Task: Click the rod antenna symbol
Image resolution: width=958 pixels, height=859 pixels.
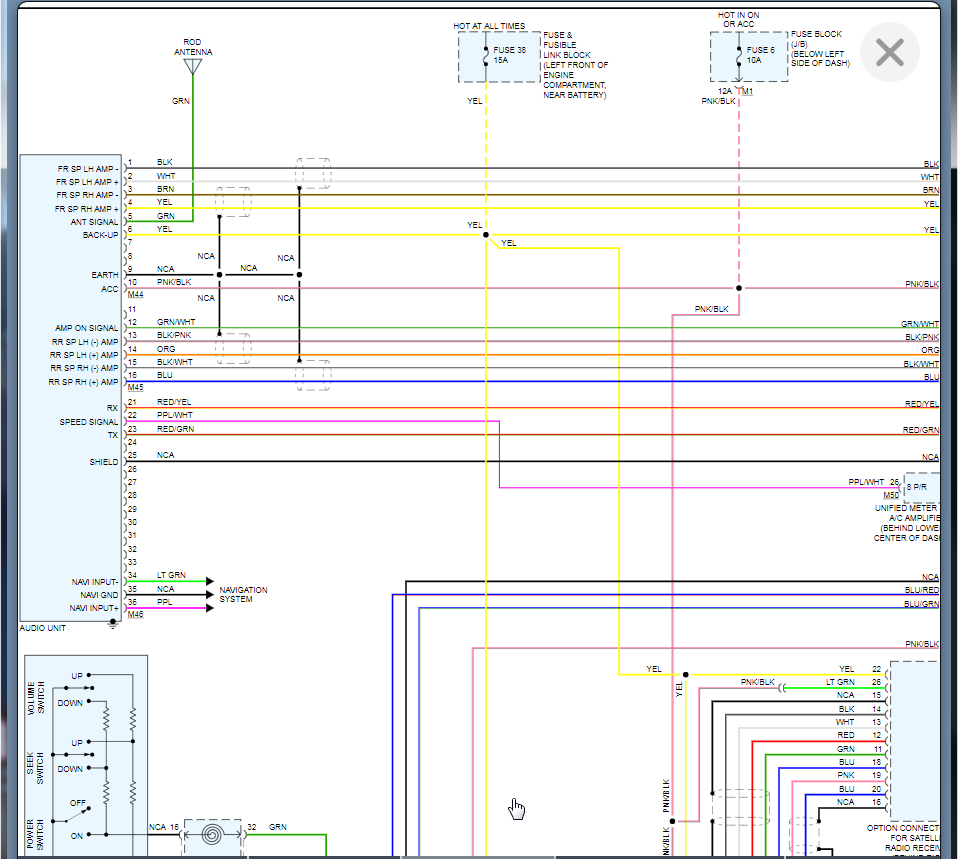Action: click(x=193, y=67)
